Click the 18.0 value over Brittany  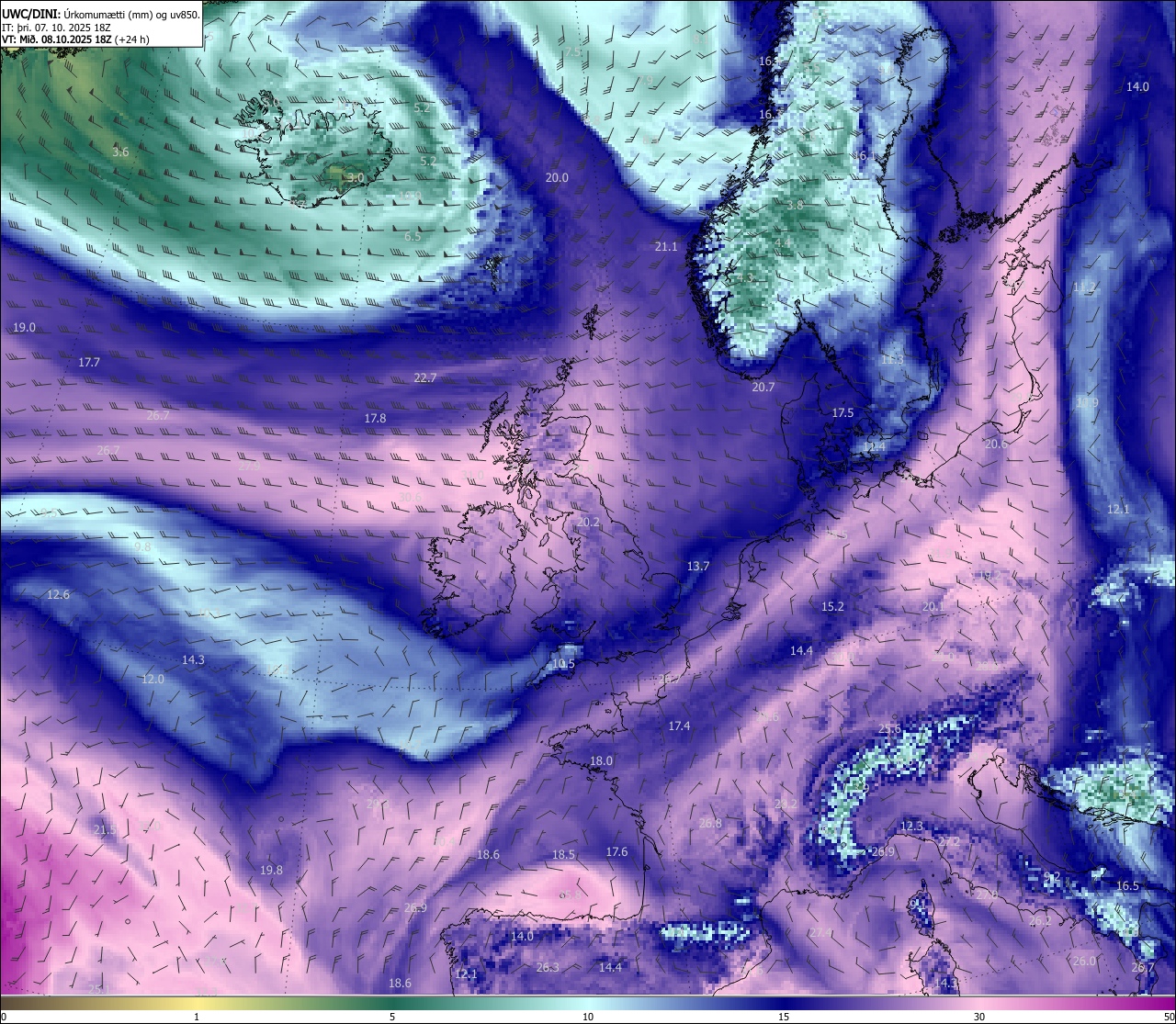point(601,760)
